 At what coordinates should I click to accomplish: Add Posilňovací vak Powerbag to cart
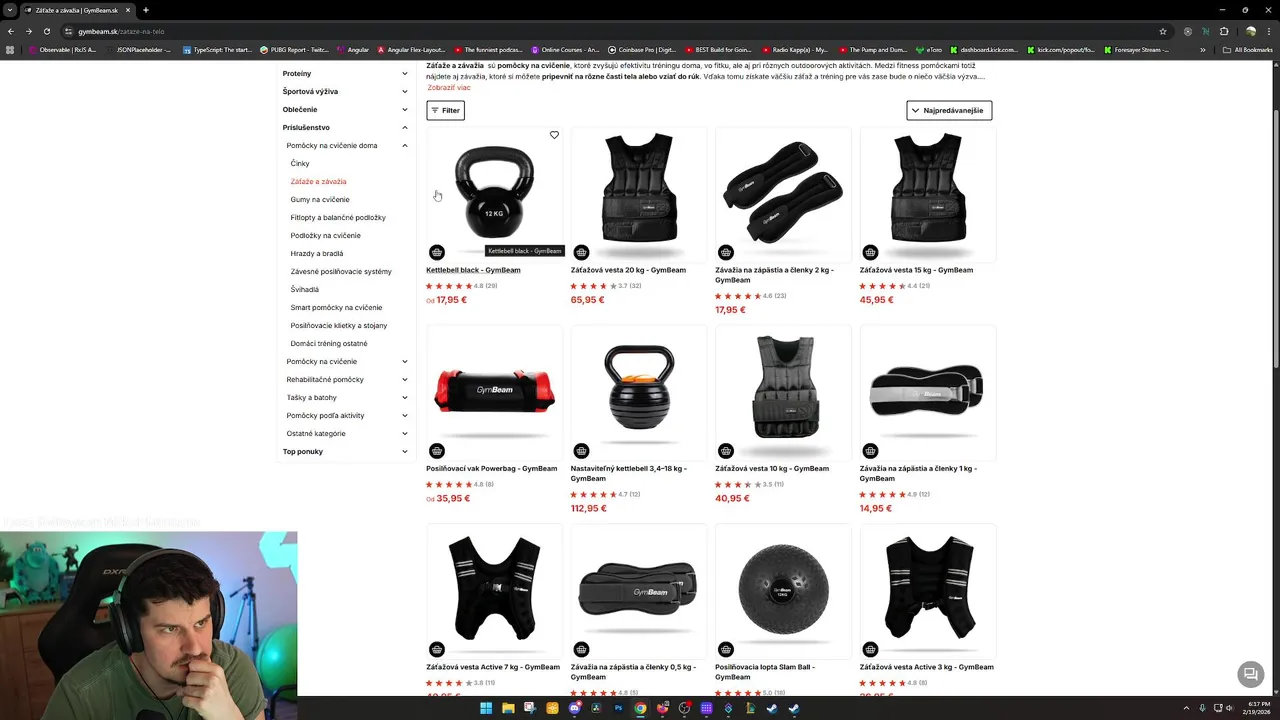point(437,451)
